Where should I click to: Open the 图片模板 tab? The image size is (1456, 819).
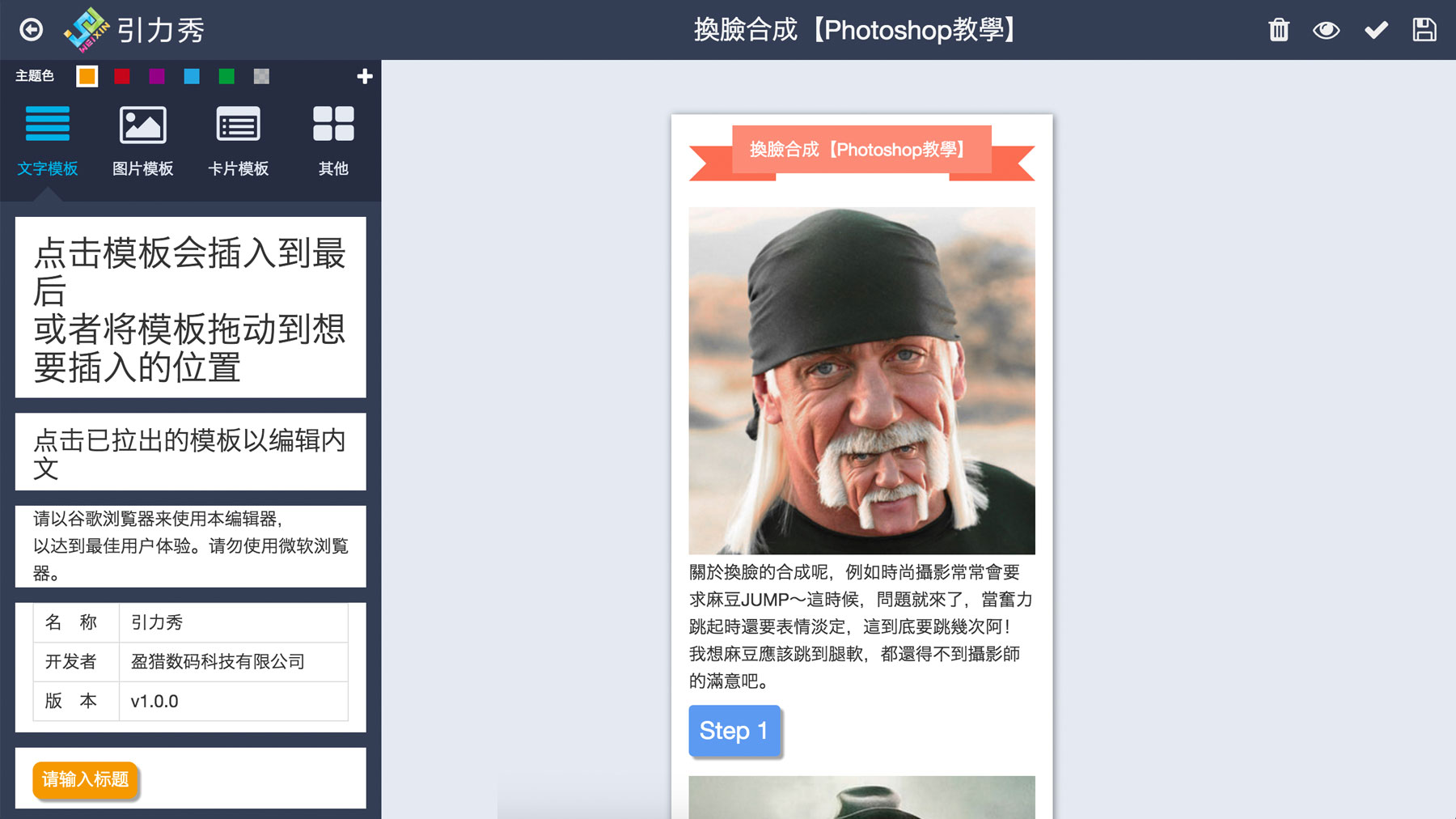[143, 141]
